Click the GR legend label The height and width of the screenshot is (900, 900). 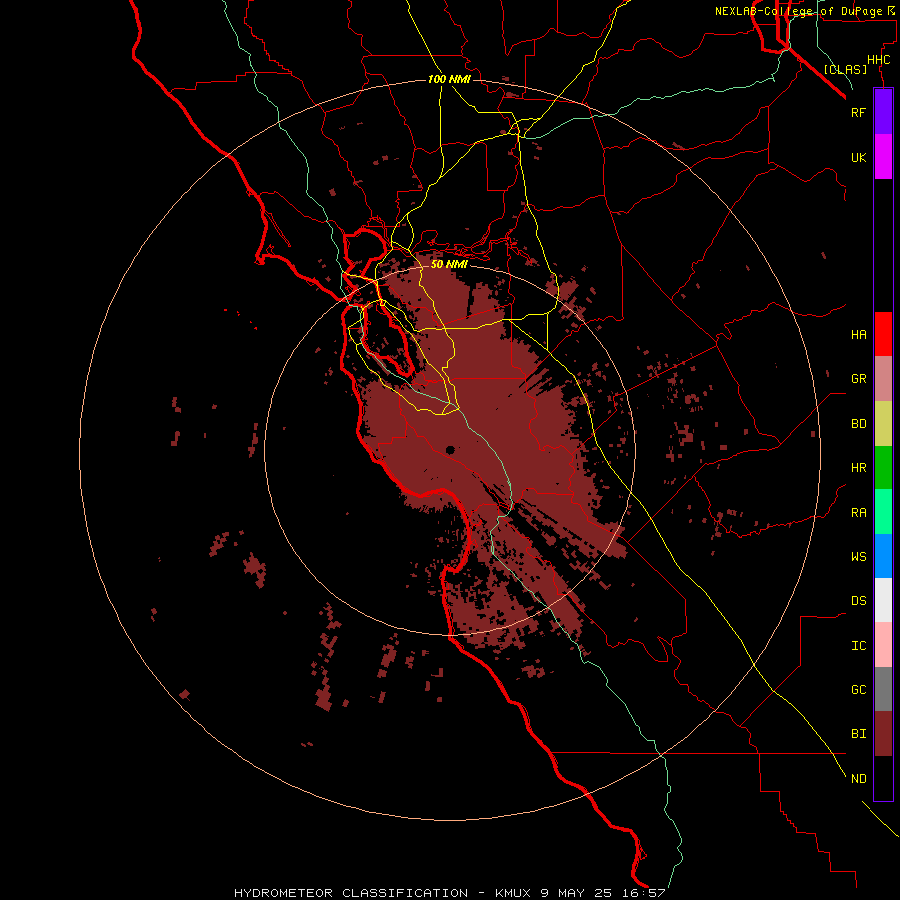coord(858,379)
